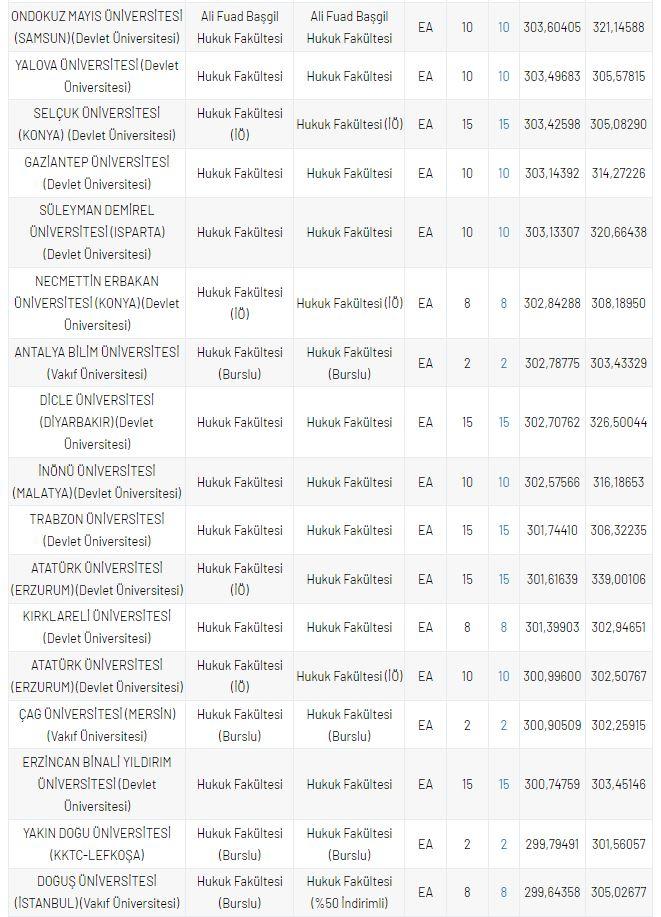Click blue 2 link in Çağ Üniversitesi row
The height and width of the screenshot is (917, 661).
pos(504,725)
